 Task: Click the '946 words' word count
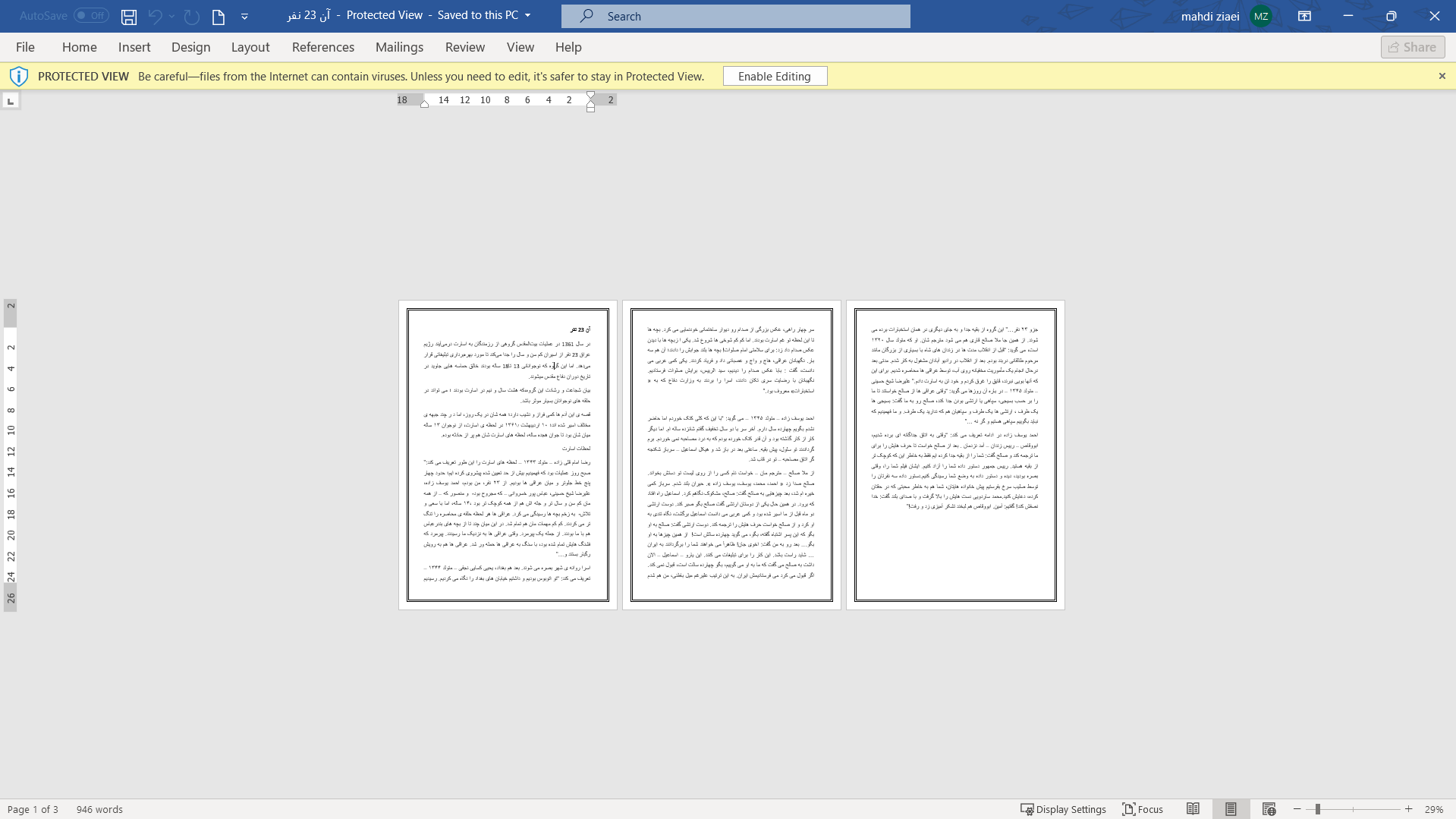point(99,809)
